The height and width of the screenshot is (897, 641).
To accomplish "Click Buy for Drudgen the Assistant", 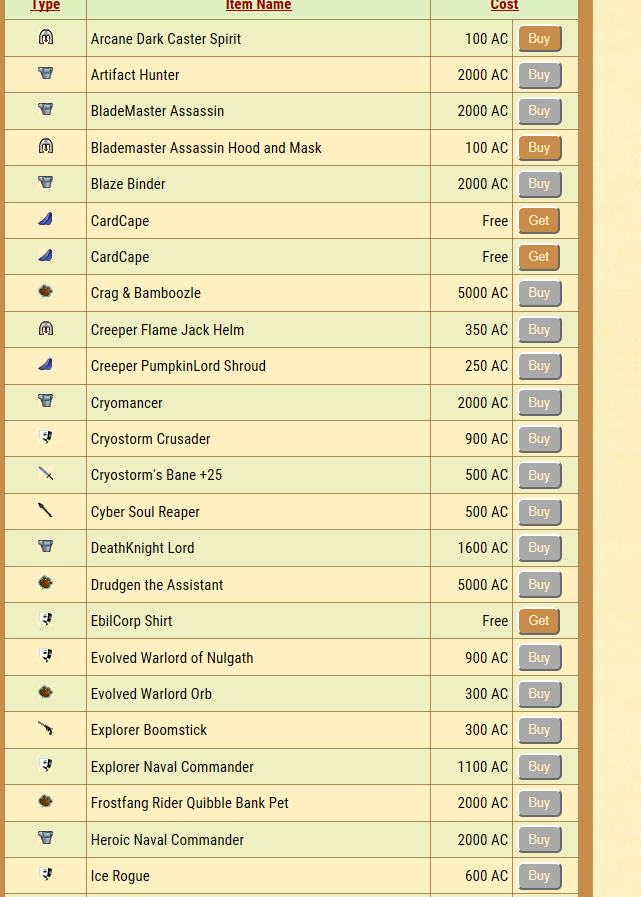I will 539,585.
